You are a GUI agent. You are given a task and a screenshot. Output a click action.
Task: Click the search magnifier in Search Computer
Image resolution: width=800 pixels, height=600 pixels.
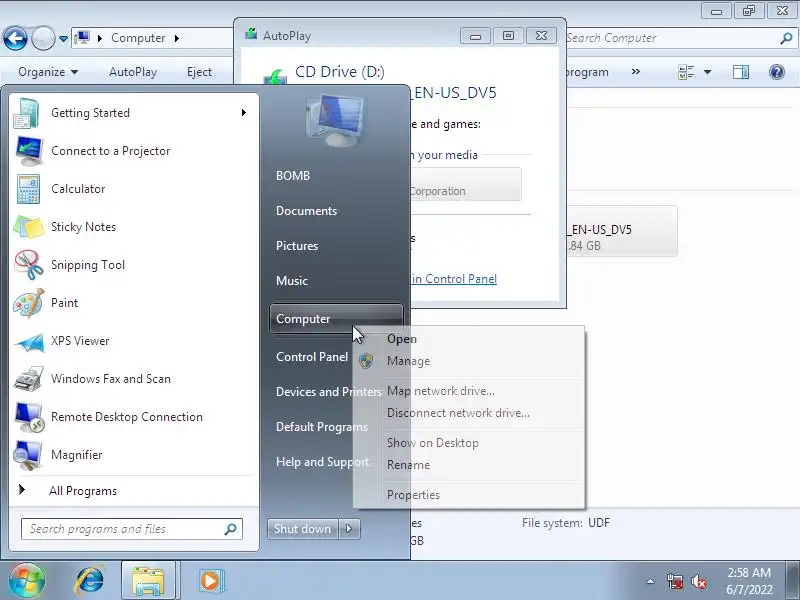pyautogui.click(x=786, y=38)
